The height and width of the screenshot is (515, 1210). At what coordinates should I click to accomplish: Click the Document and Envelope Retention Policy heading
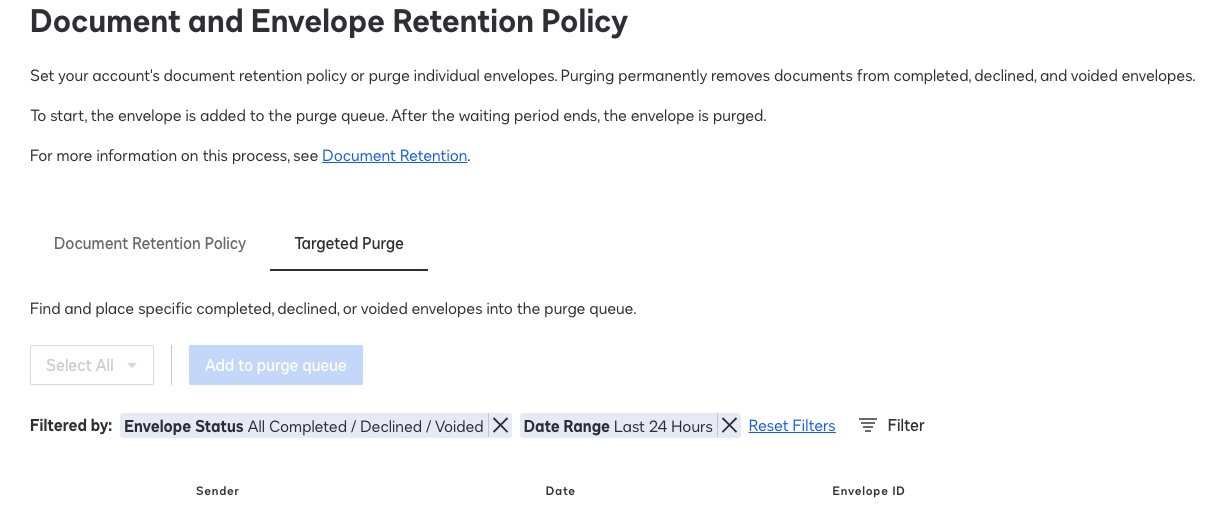tap(329, 21)
